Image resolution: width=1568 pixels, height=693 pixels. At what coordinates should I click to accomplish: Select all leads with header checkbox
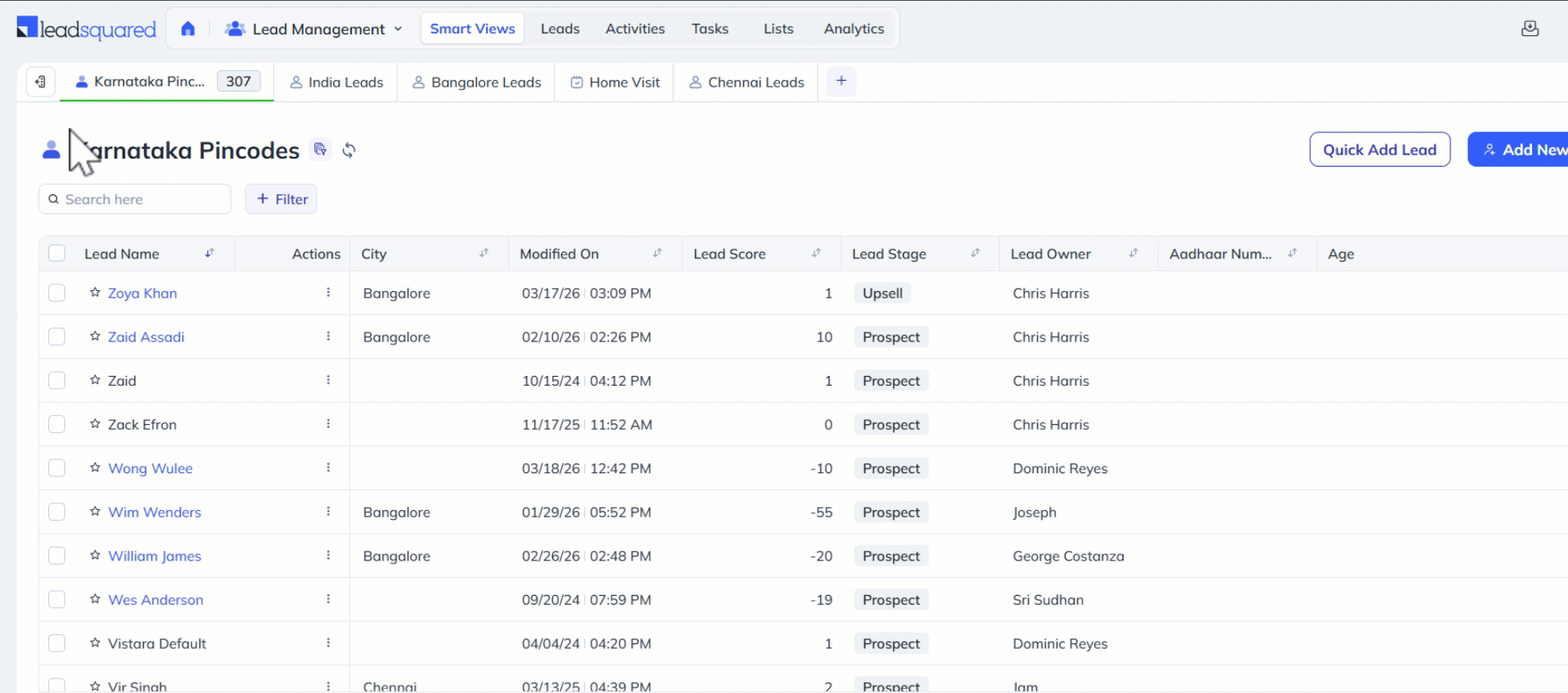pyautogui.click(x=56, y=253)
